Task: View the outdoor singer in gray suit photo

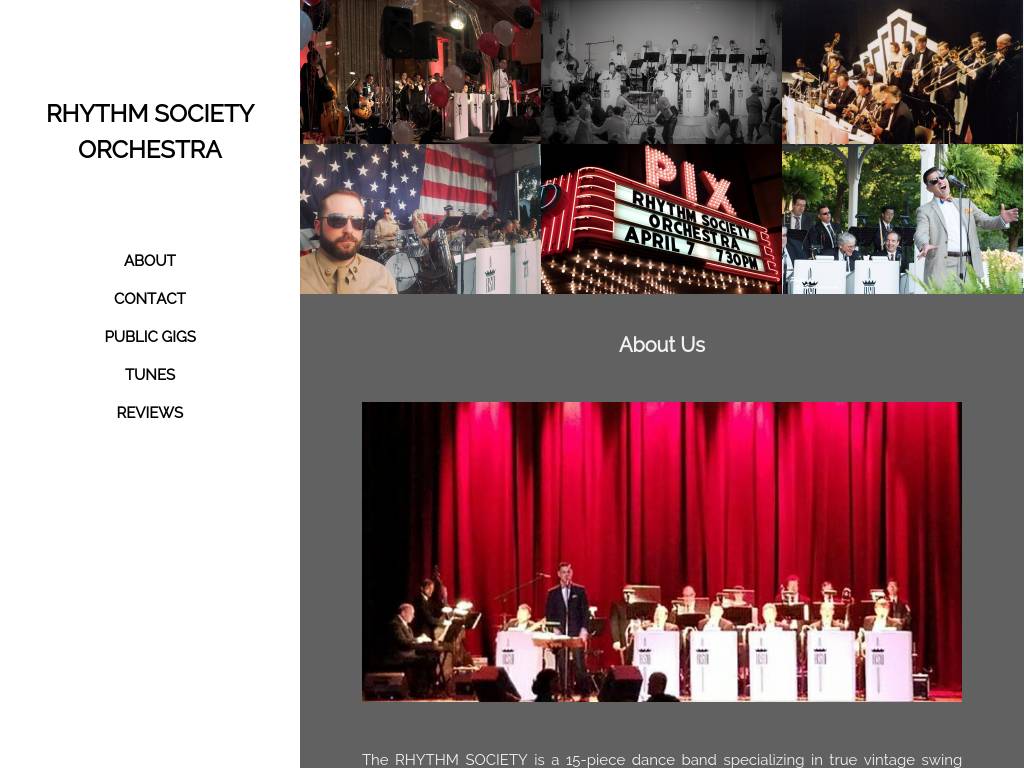Action: click(903, 219)
